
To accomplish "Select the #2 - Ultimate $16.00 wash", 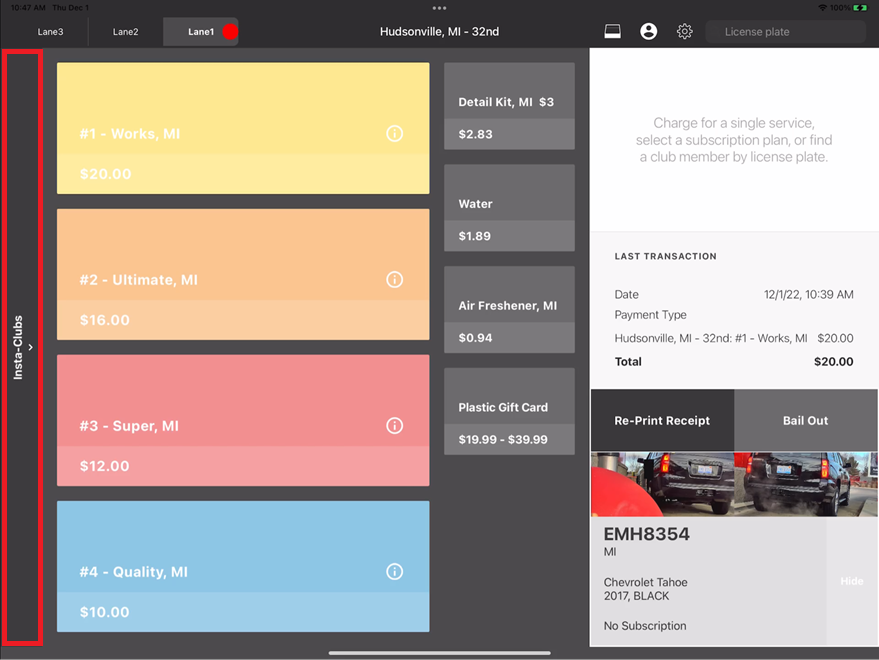I will click(x=243, y=274).
